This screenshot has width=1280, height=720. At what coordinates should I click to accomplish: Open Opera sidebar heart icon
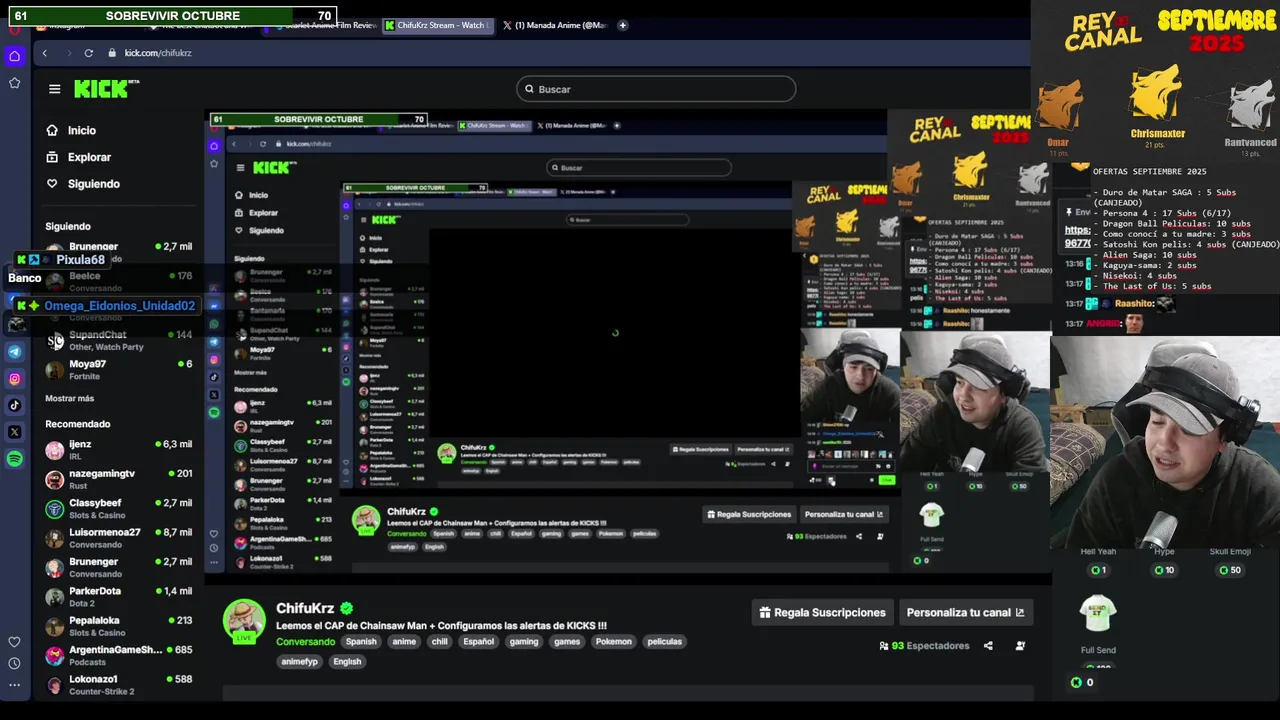14,642
